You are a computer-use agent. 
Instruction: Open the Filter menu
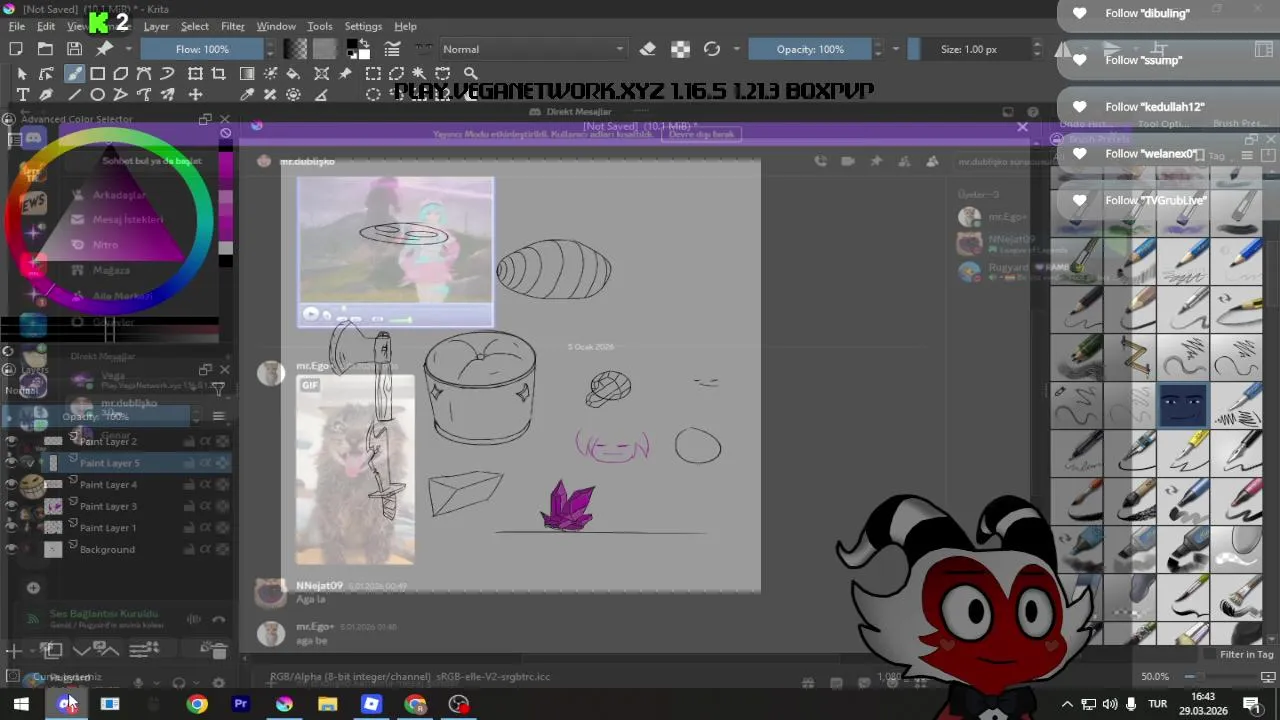pyautogui.click(x=233, y=27)
